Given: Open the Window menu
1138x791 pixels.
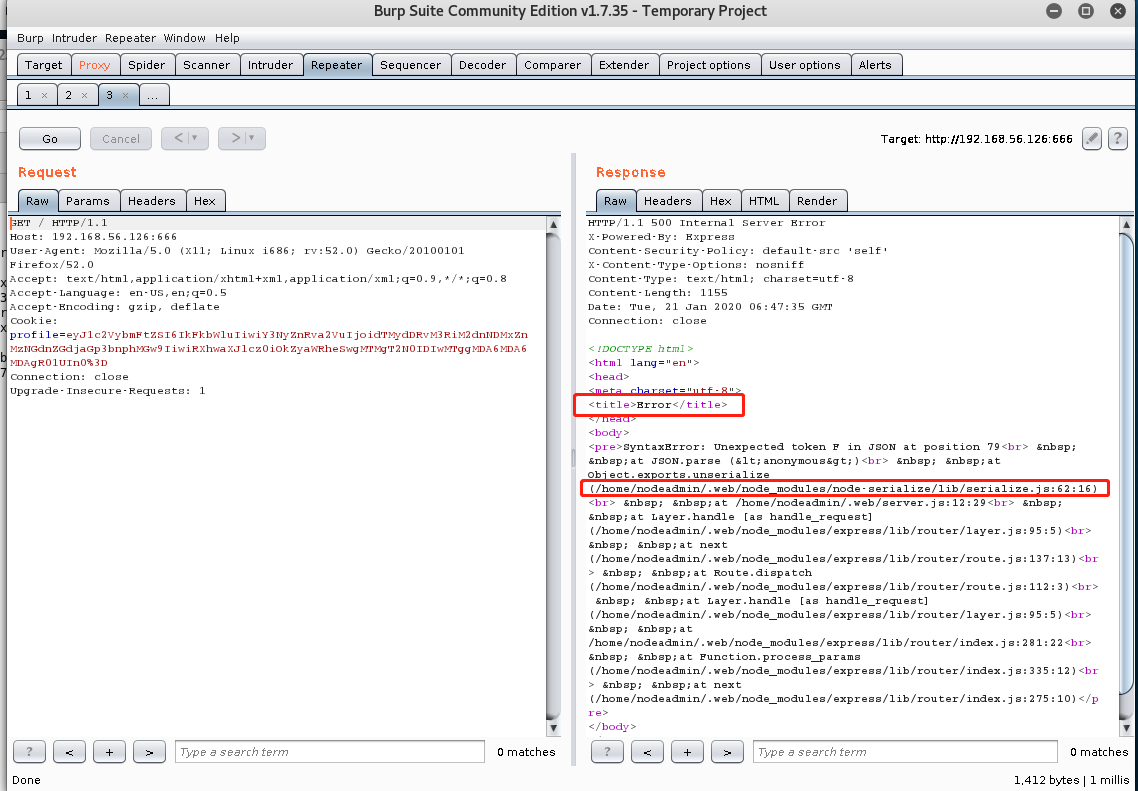Looking at the screenshot, I should point(184,38).
